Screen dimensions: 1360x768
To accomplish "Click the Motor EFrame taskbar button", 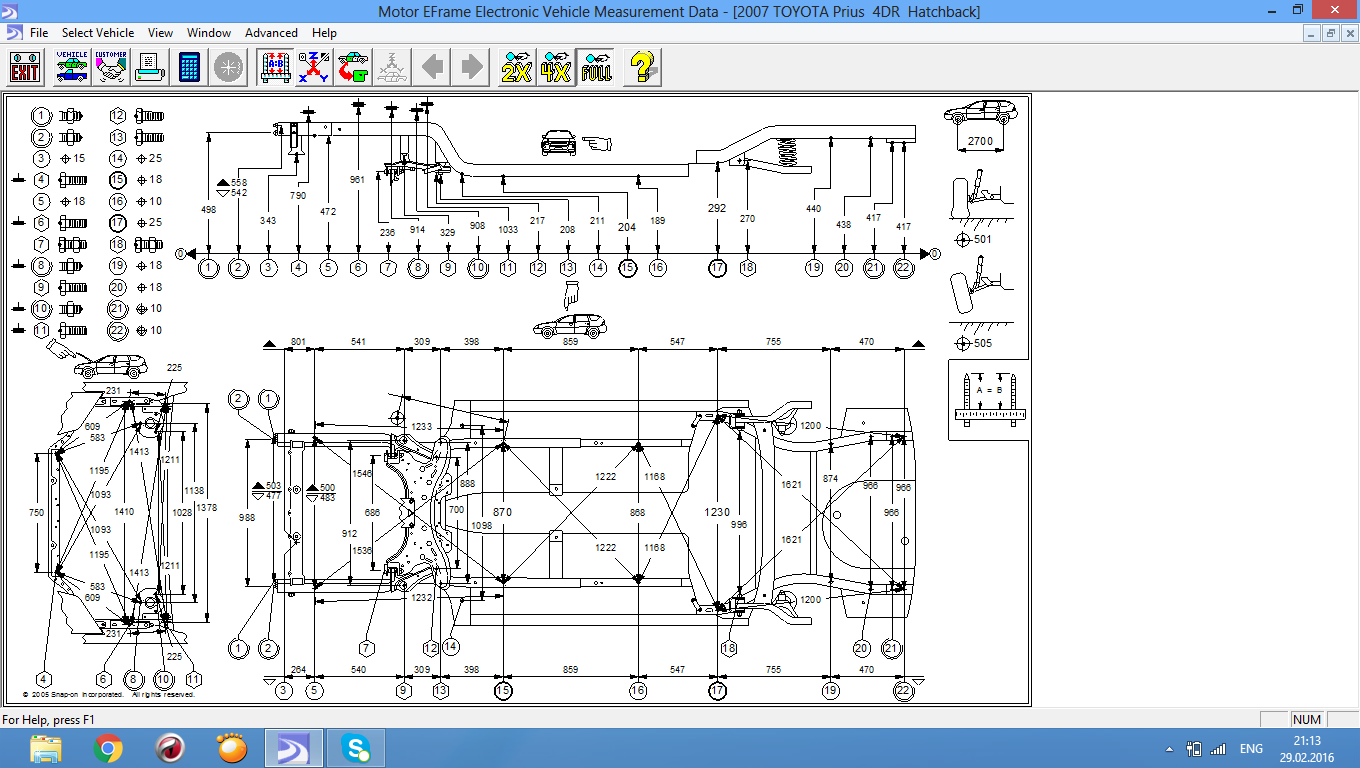I will click(x=294, y=747).
